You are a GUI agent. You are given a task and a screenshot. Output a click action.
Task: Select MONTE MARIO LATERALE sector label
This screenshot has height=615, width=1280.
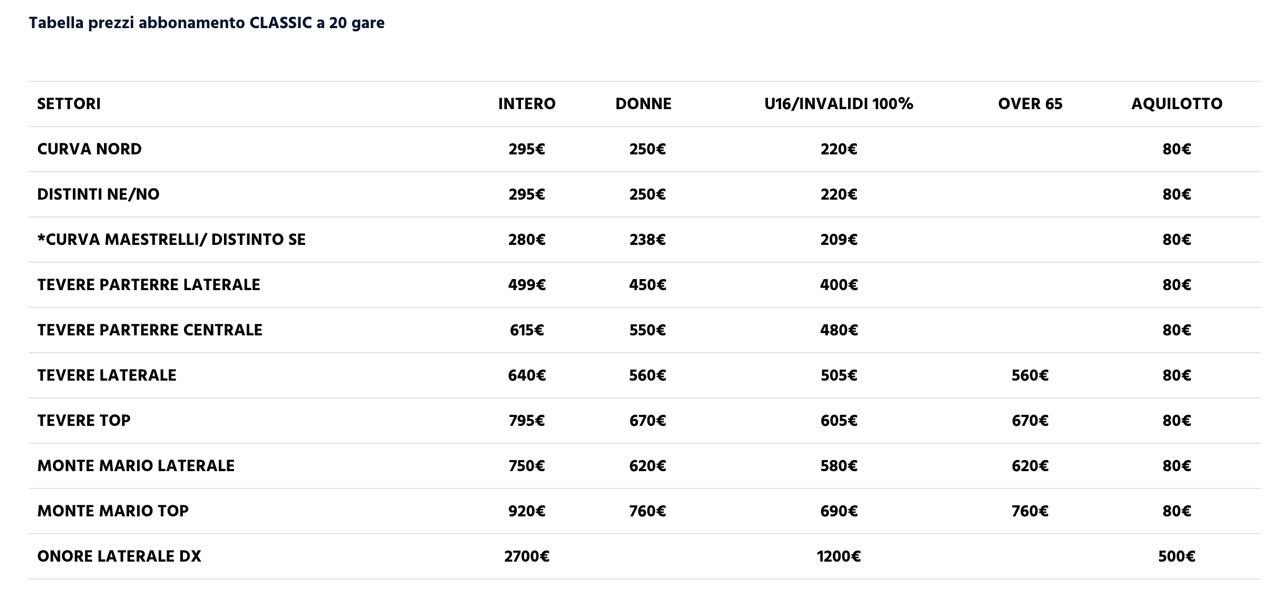tap(136, 466)
